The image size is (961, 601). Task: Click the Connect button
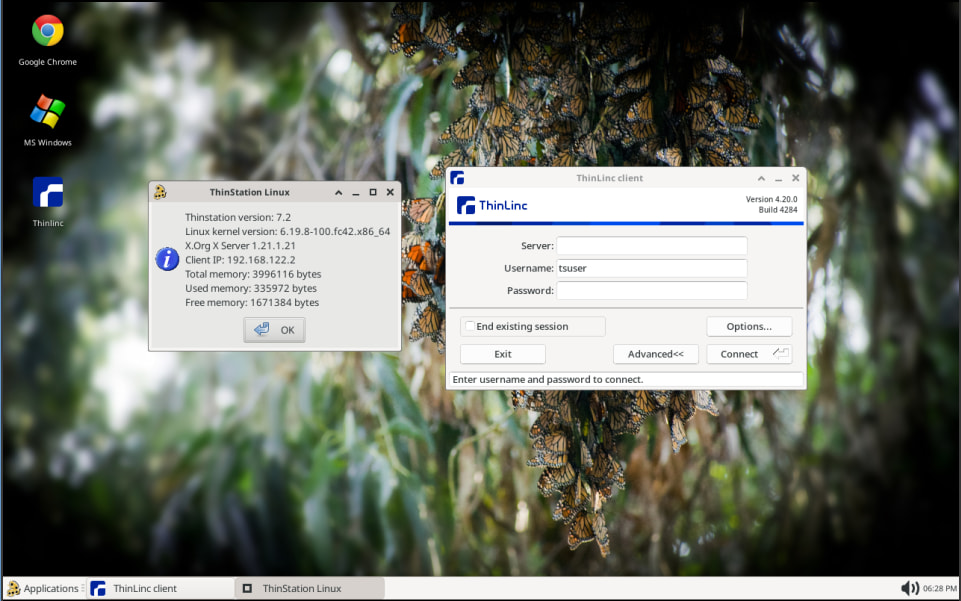click(749, 354)
